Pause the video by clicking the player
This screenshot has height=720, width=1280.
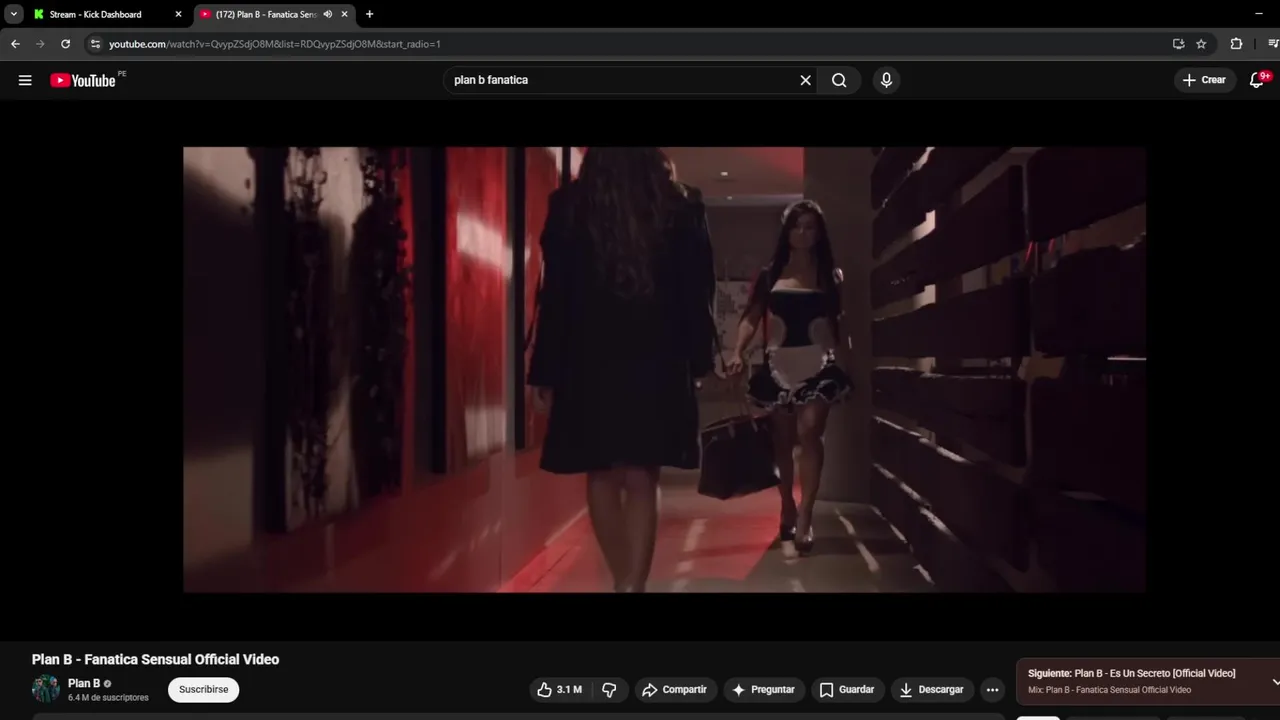[x=664, y=370]
